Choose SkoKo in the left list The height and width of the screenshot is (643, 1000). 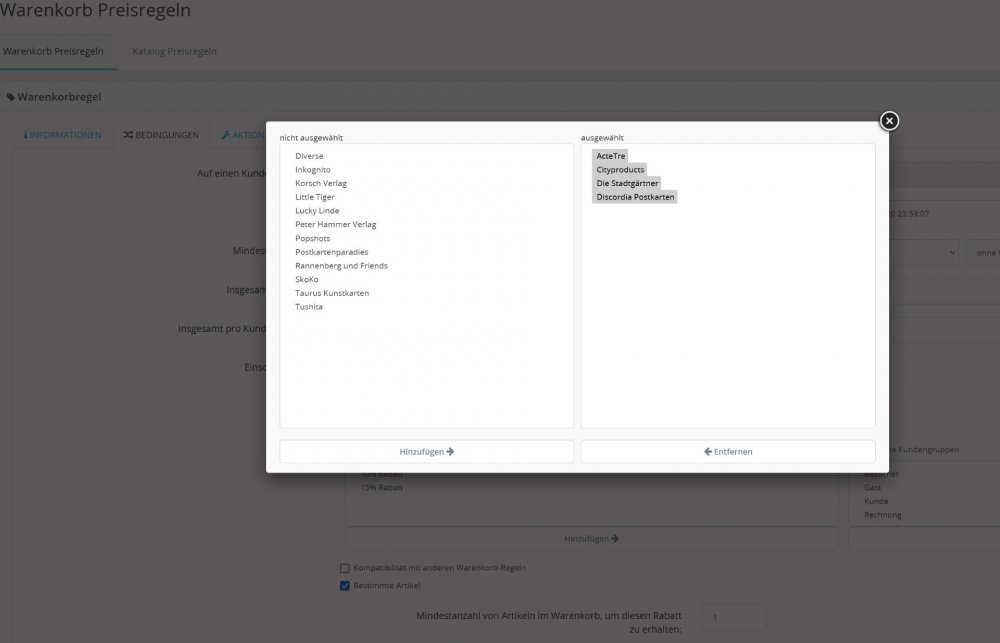tap(307, 279)
